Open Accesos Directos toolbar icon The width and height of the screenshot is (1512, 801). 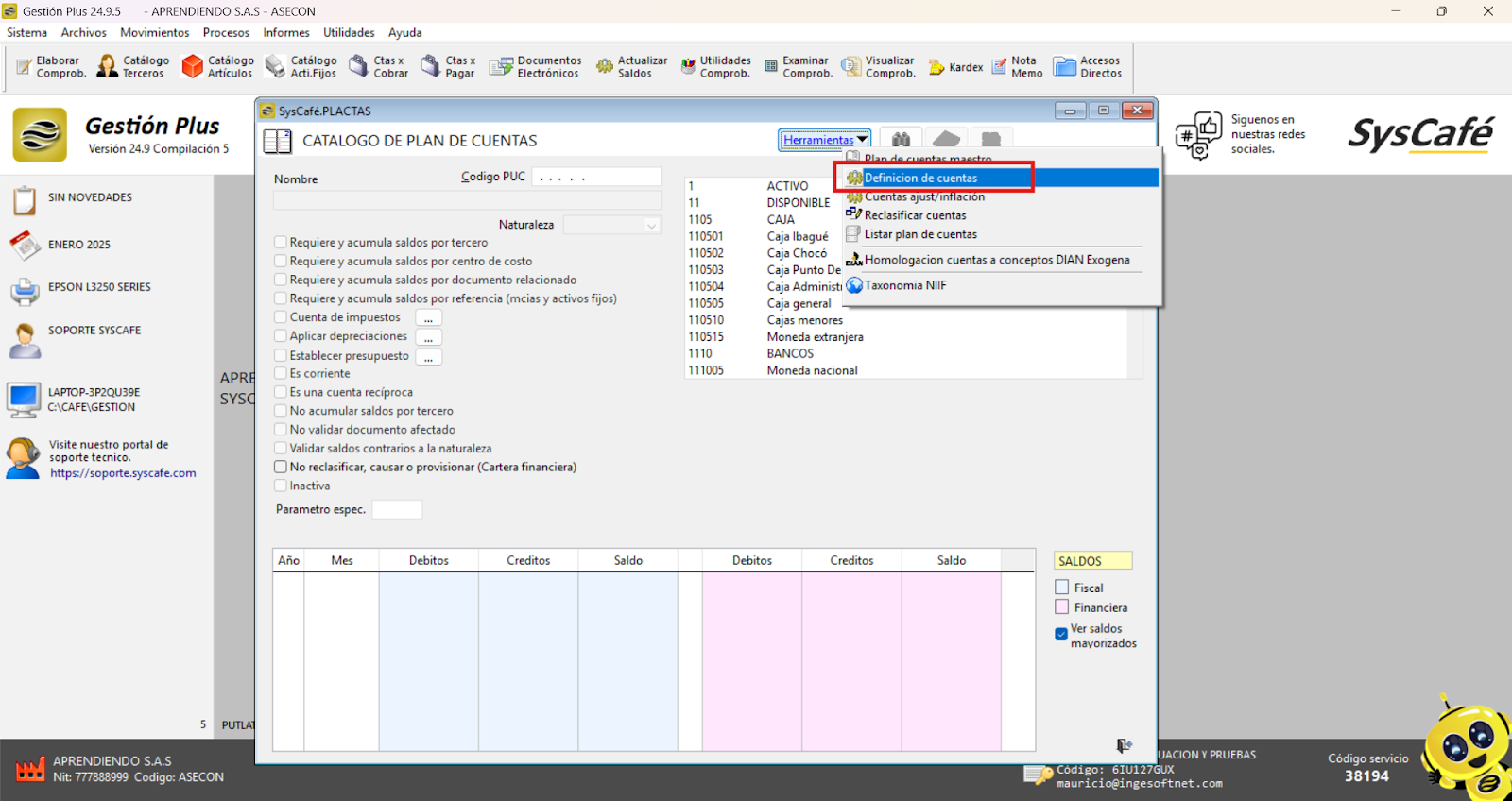click(1088, 66)
